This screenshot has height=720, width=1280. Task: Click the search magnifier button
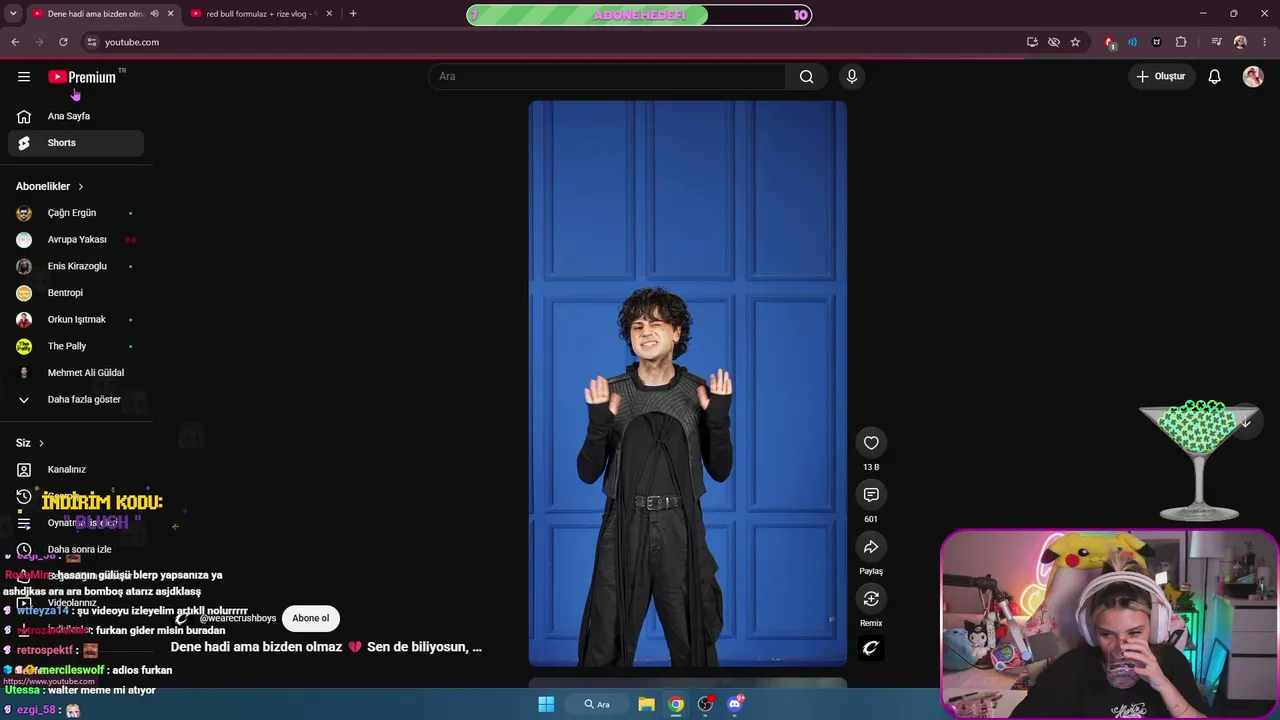(x=806, y=77)
